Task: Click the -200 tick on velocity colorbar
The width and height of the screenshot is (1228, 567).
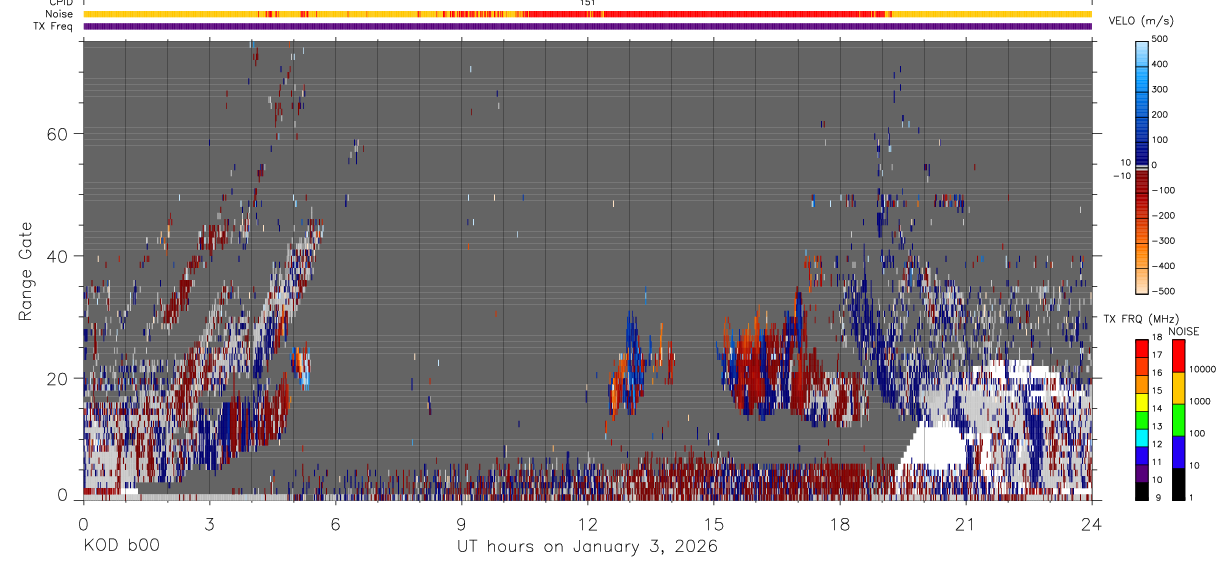Action: 1164,216
